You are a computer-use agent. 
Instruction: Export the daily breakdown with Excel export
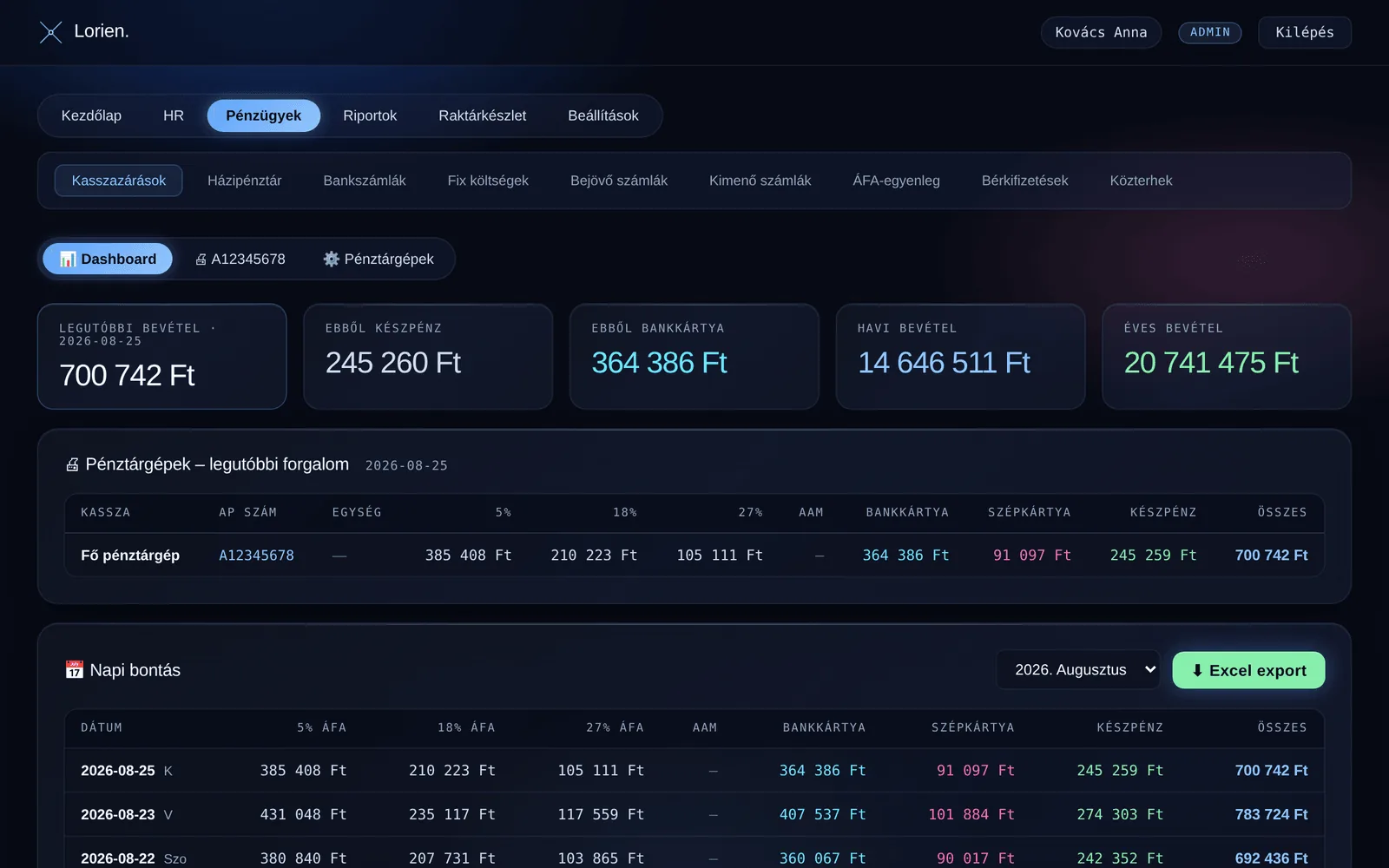coord(1248,670)
